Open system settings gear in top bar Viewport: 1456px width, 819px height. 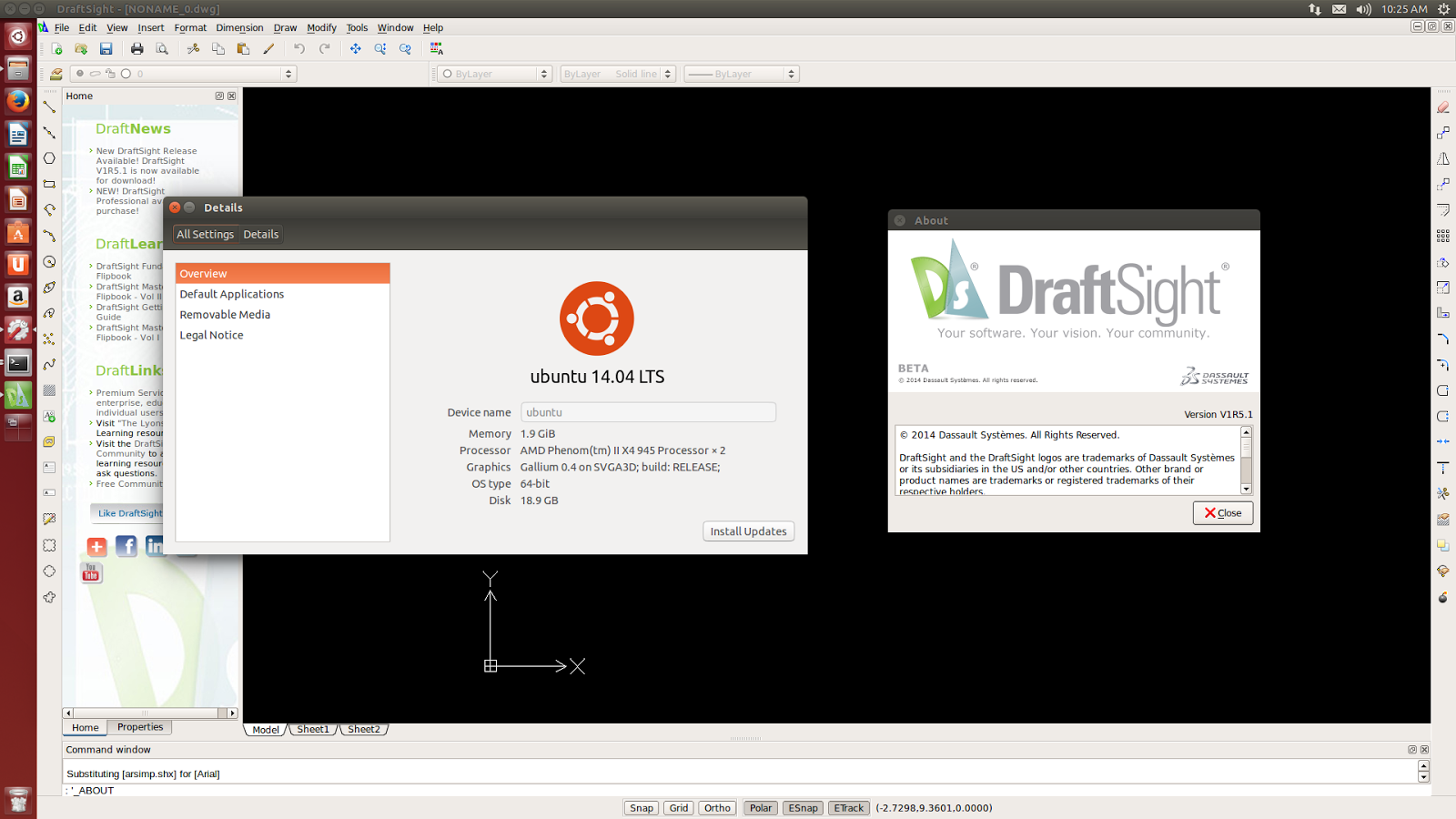click(1443, 9)
